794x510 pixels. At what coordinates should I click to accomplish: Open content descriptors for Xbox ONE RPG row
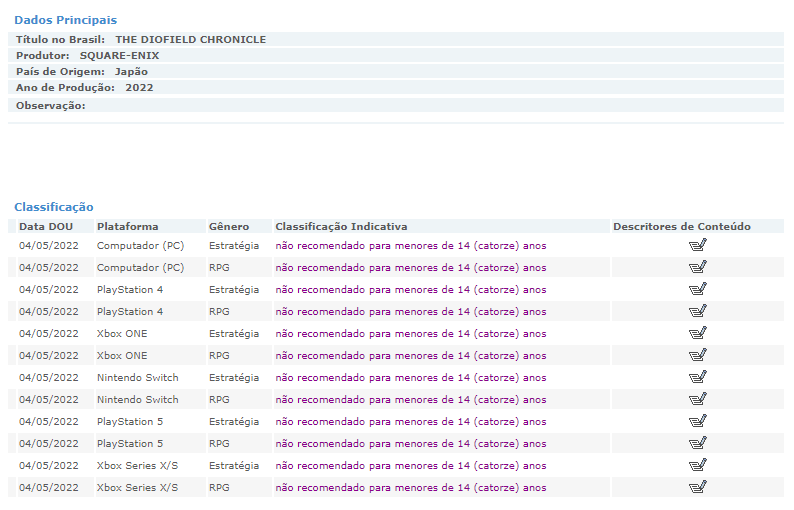(697, 356)
